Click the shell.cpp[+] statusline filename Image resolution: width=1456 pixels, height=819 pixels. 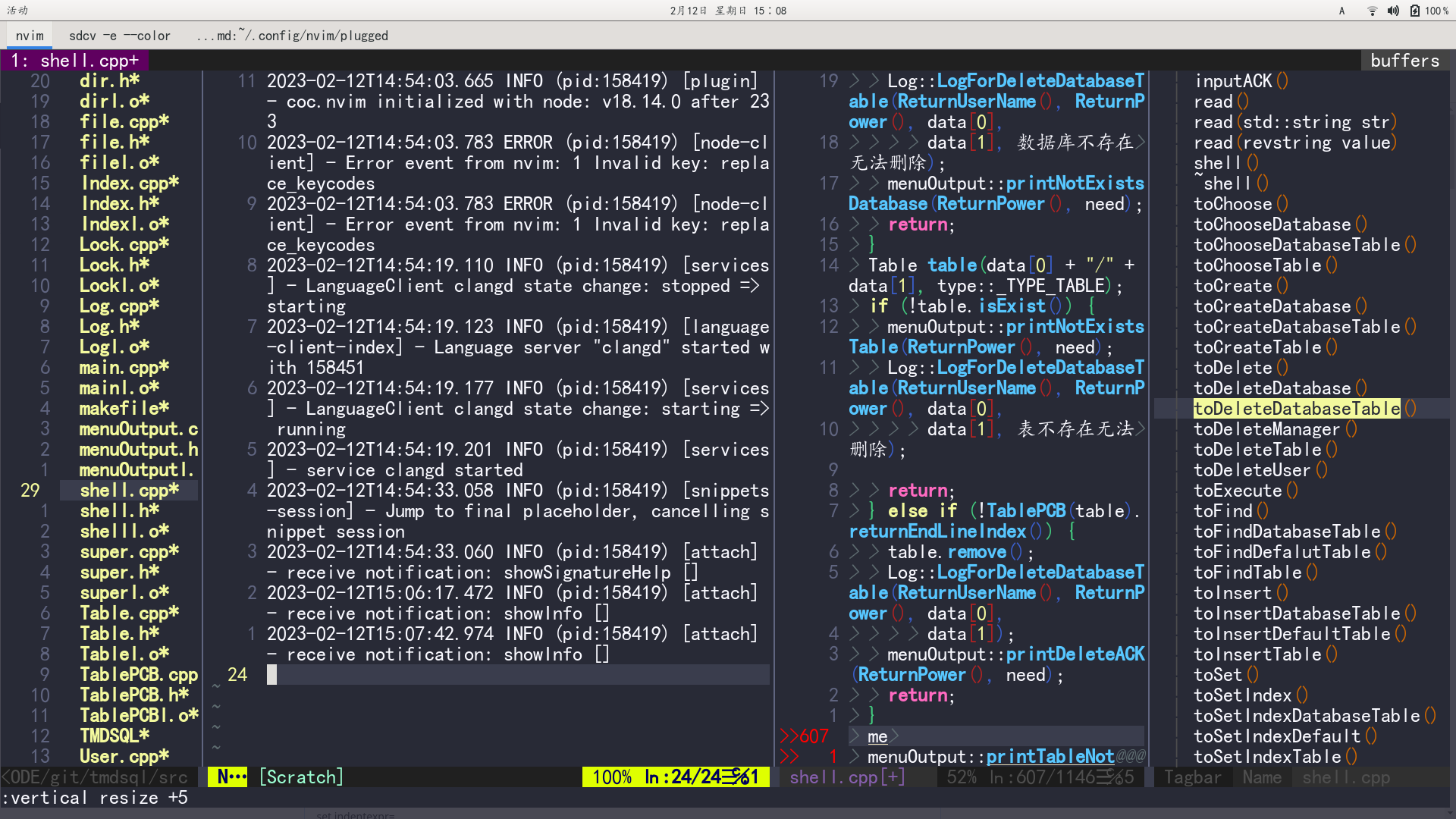tap(847, 777)
